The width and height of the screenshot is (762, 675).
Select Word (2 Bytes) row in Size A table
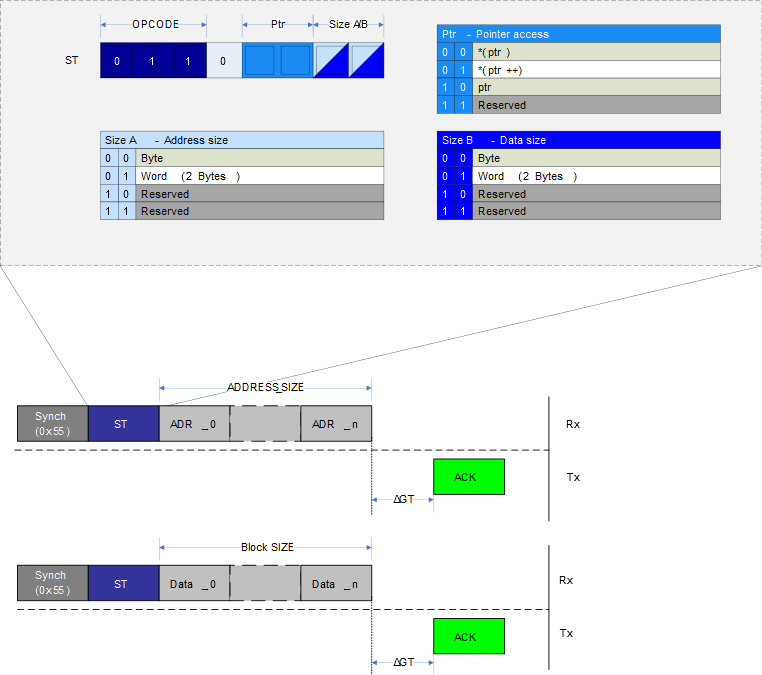pos(260,176)
